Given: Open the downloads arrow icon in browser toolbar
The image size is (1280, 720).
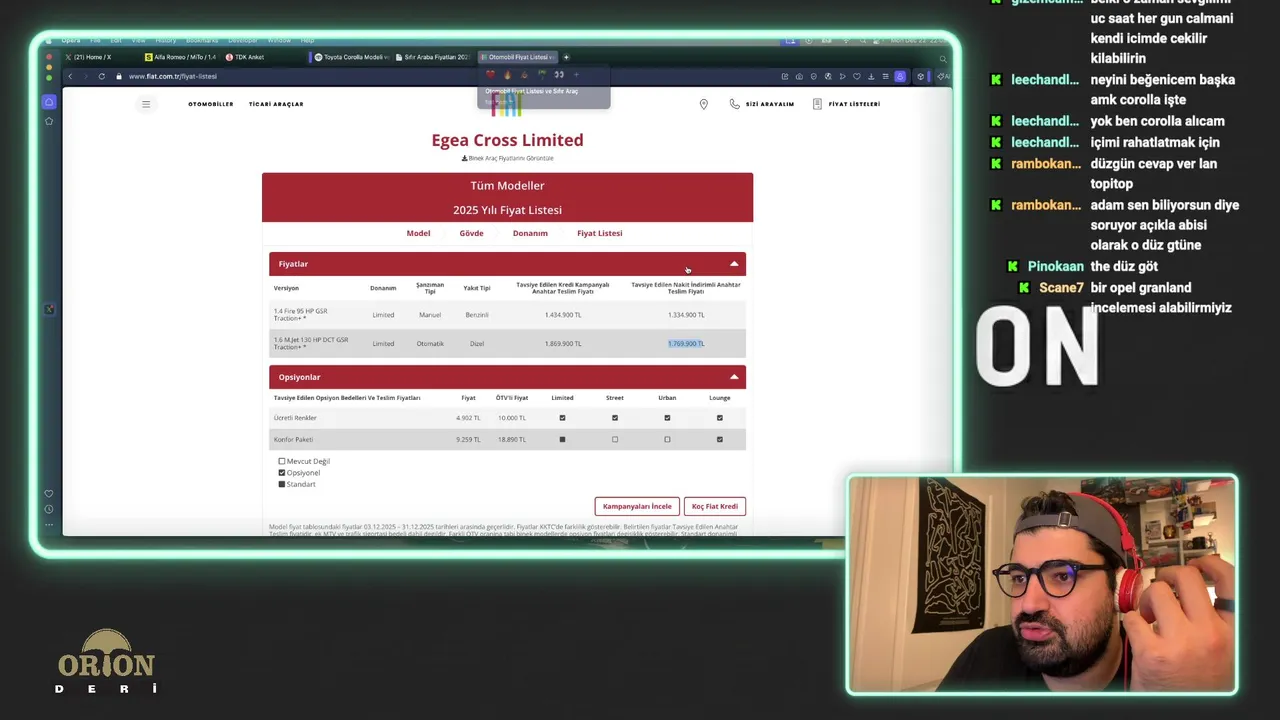Looking at the screenshot, I should pos(871,76).
